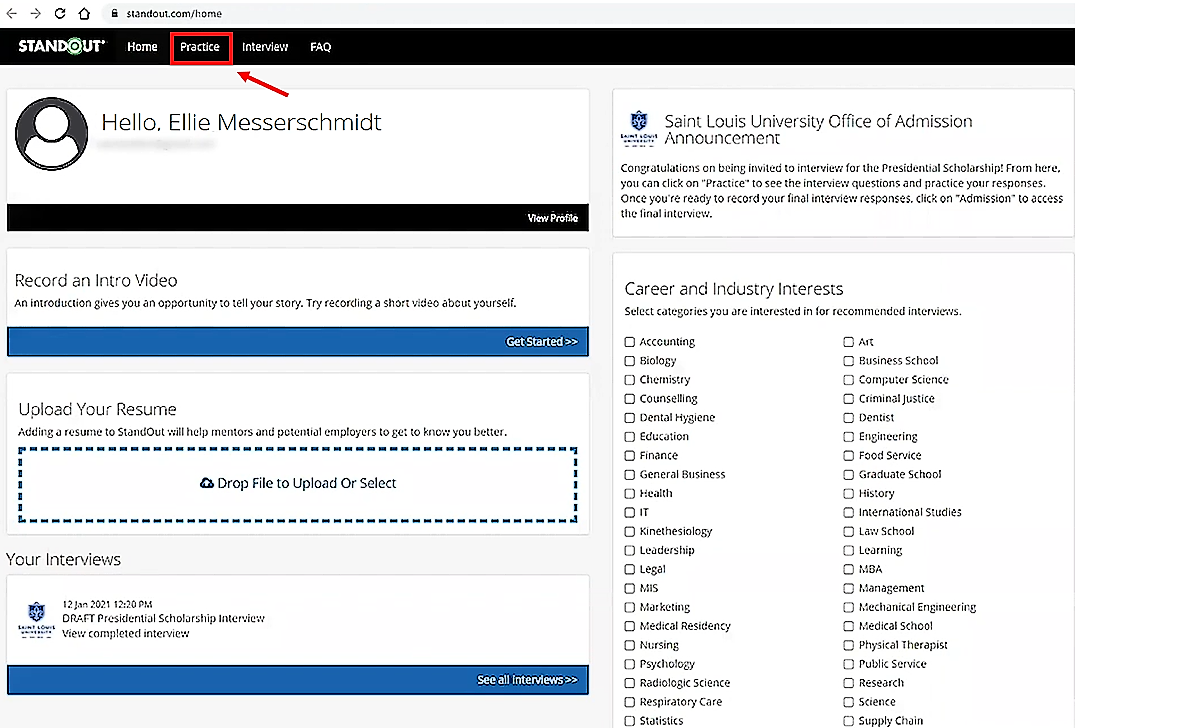
Task: Open the Practice menu item
Action: click(200, 47)
